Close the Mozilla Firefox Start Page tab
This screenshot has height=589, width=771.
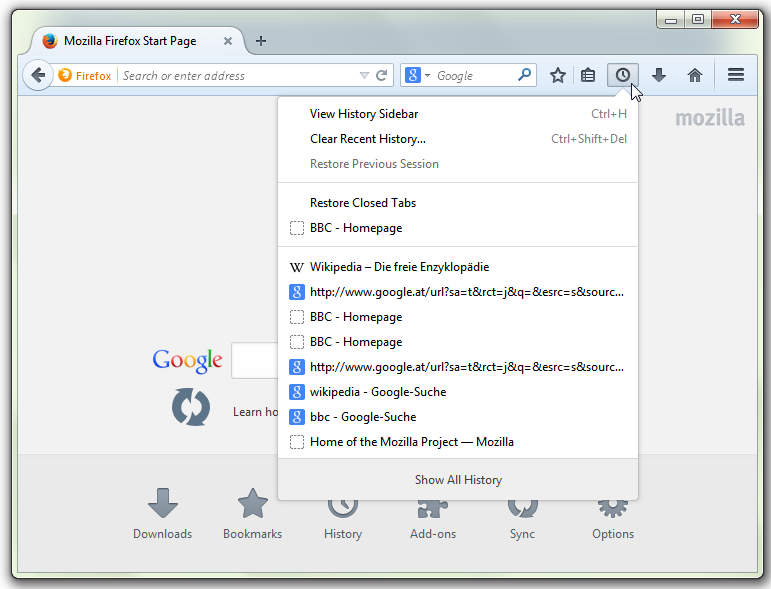[228, 41]
